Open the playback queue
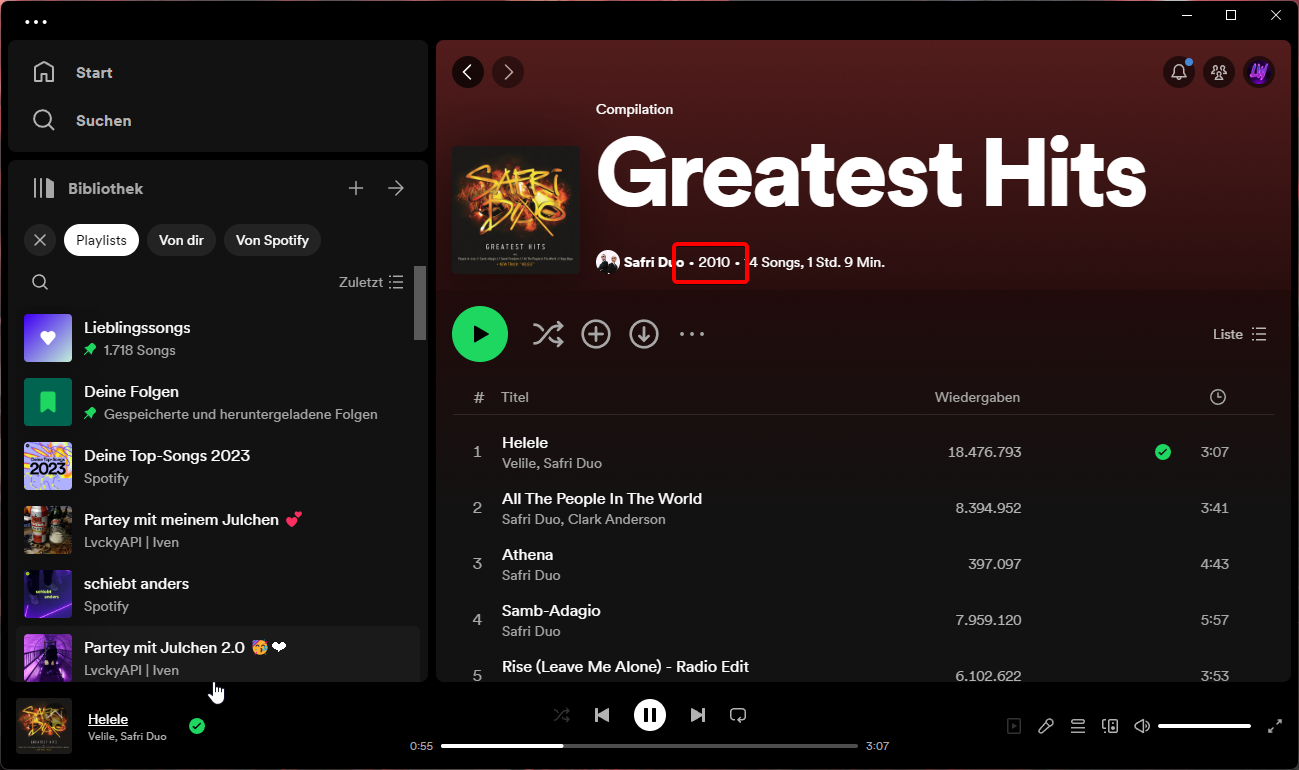This screenshot has width=1299, height=770. tap(1078, 726)
